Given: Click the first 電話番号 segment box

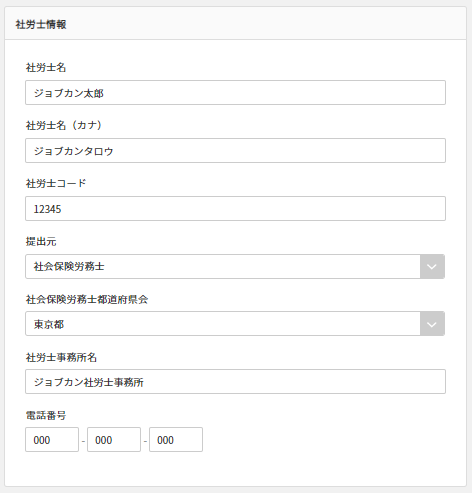Looking at the screenshot, I should (x=52, y=440).
